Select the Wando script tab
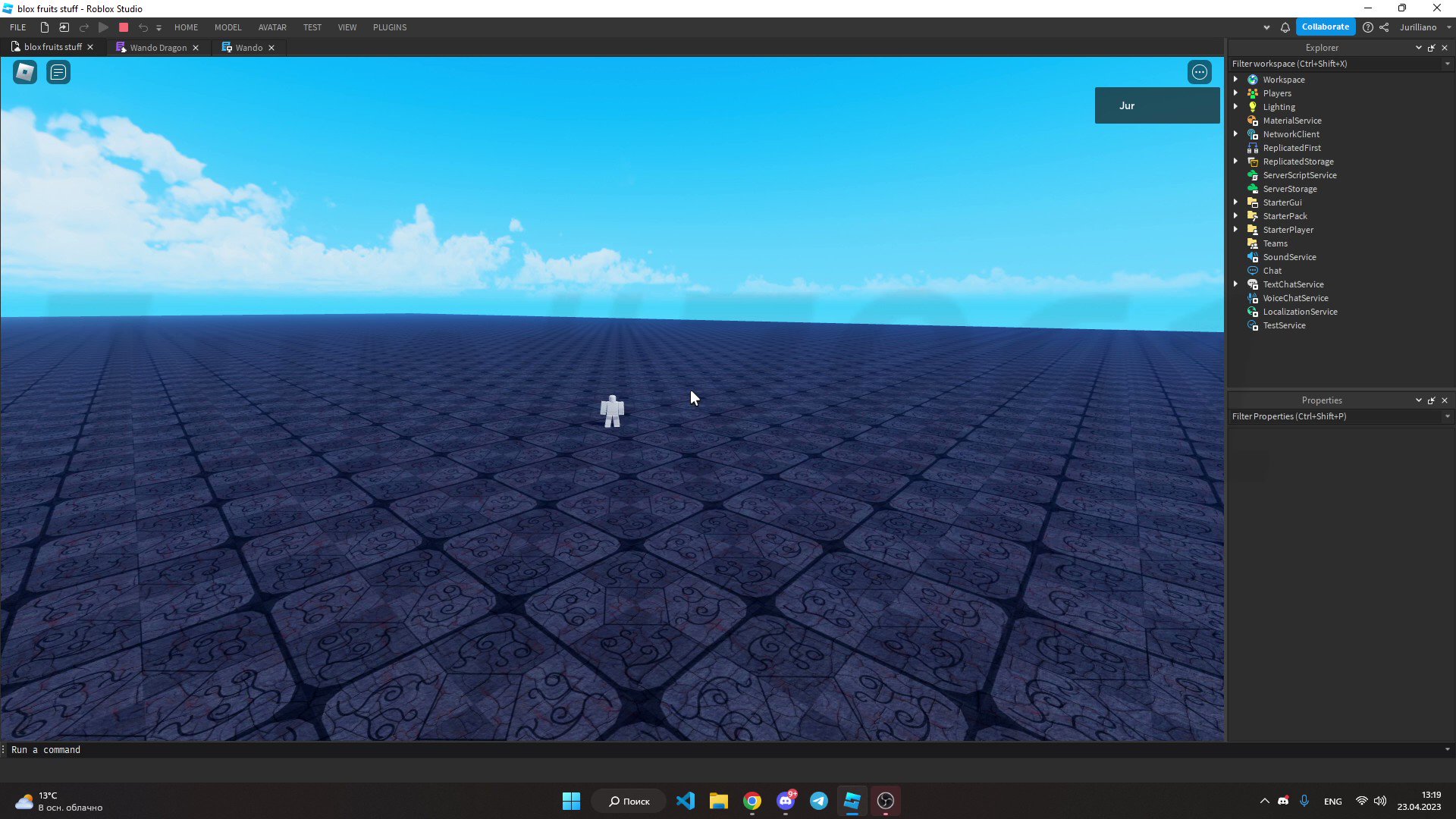1456x819 pixels. 249,48
